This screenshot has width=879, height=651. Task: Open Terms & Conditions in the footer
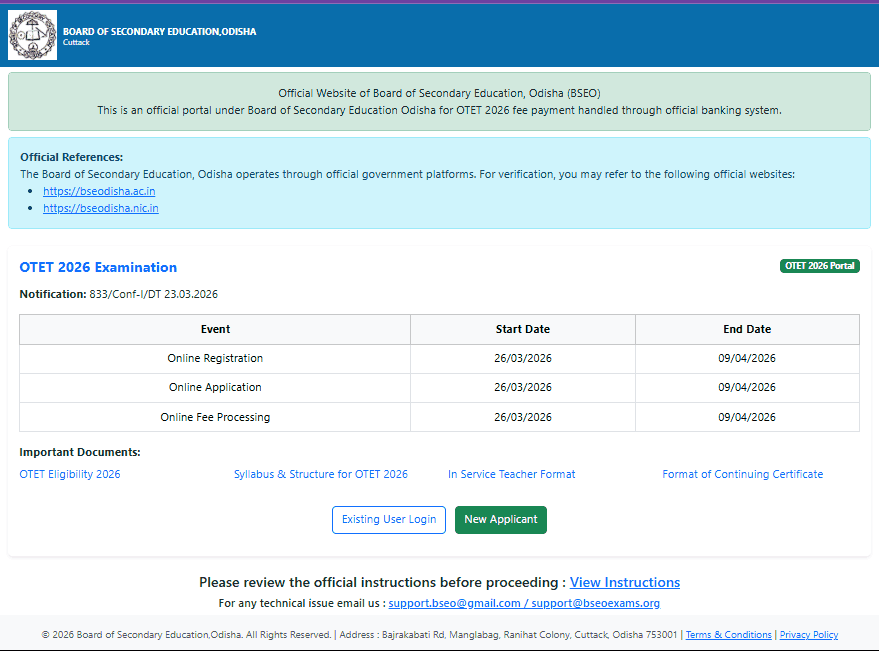point(728,635)
